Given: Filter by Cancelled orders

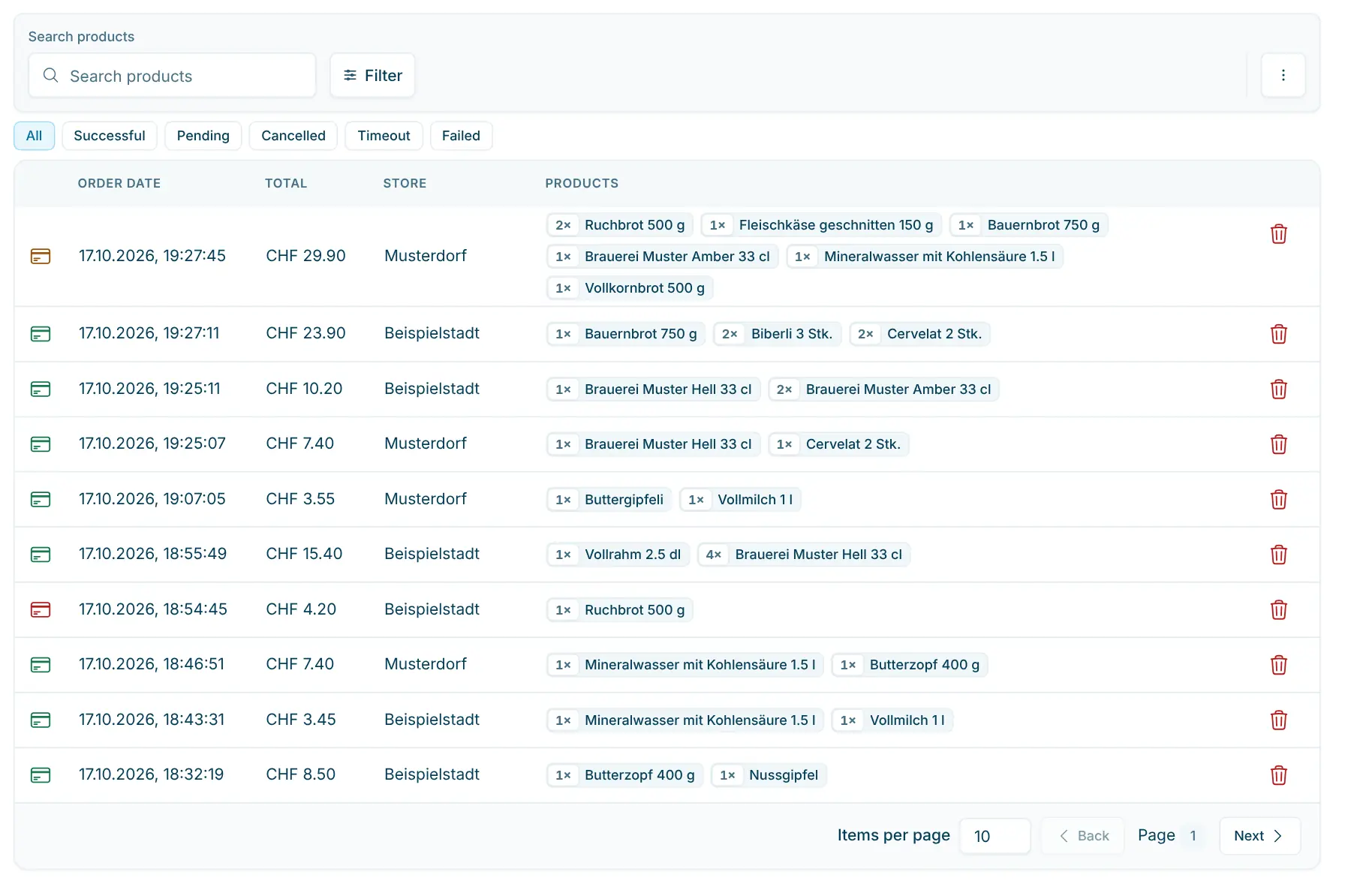Looking at the screenshot, I should pos(293,136).
